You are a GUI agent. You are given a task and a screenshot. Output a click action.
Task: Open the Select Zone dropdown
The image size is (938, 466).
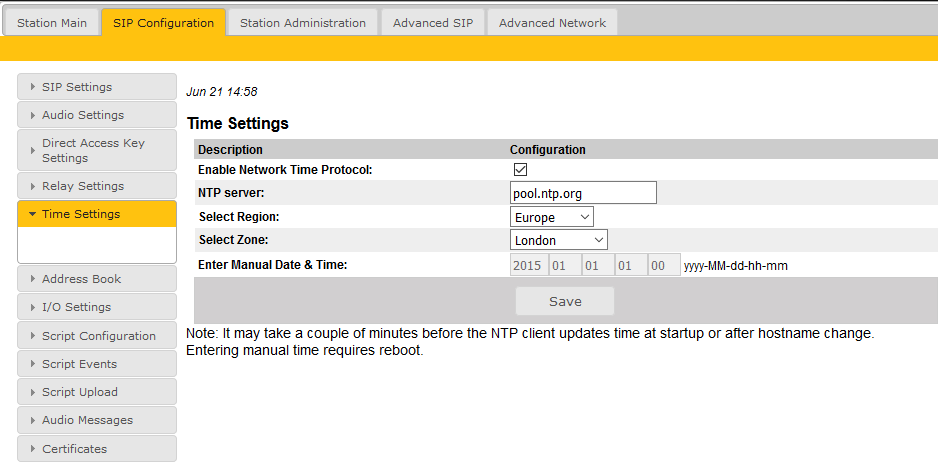(x=558, y=240)
